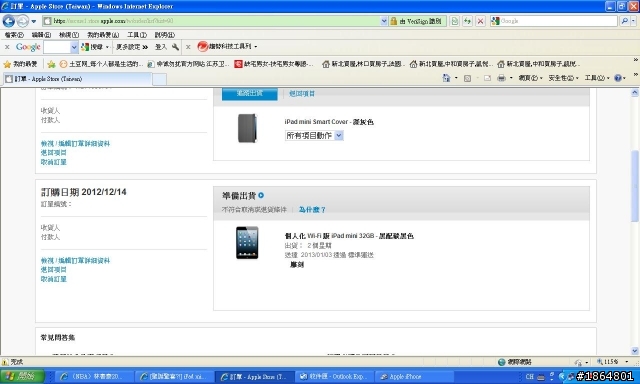Open the 工具(T) menu in menu bar

tap(137, 35)
